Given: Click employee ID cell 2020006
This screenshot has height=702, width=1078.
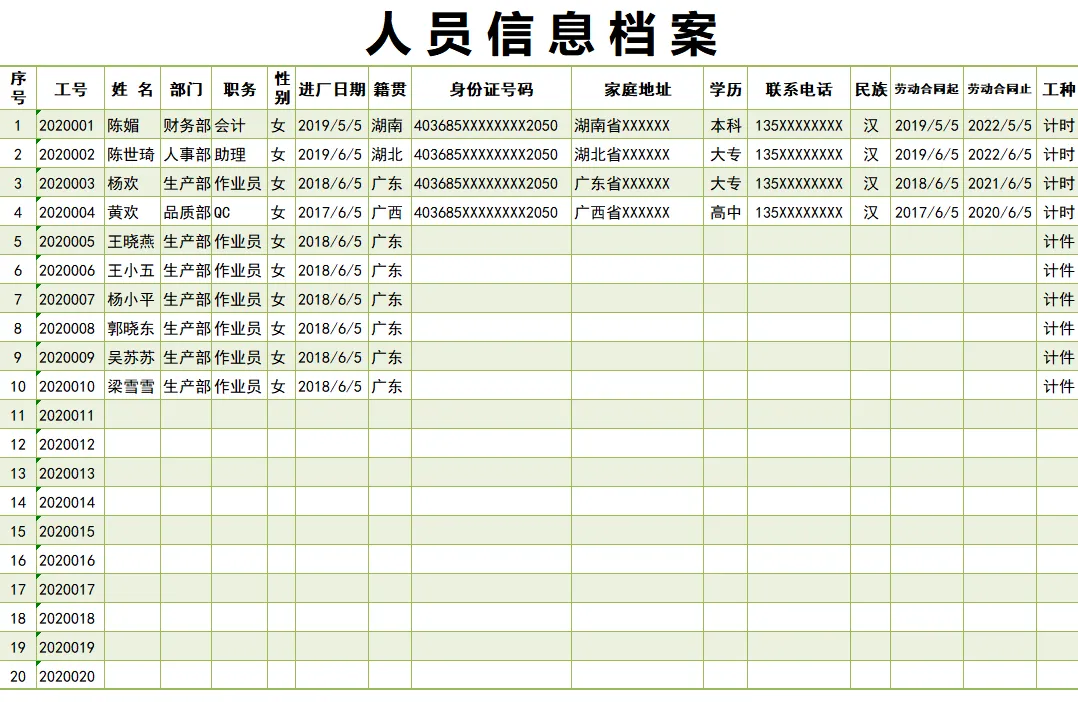Looking at the screenshot, I should pos(71,270).
